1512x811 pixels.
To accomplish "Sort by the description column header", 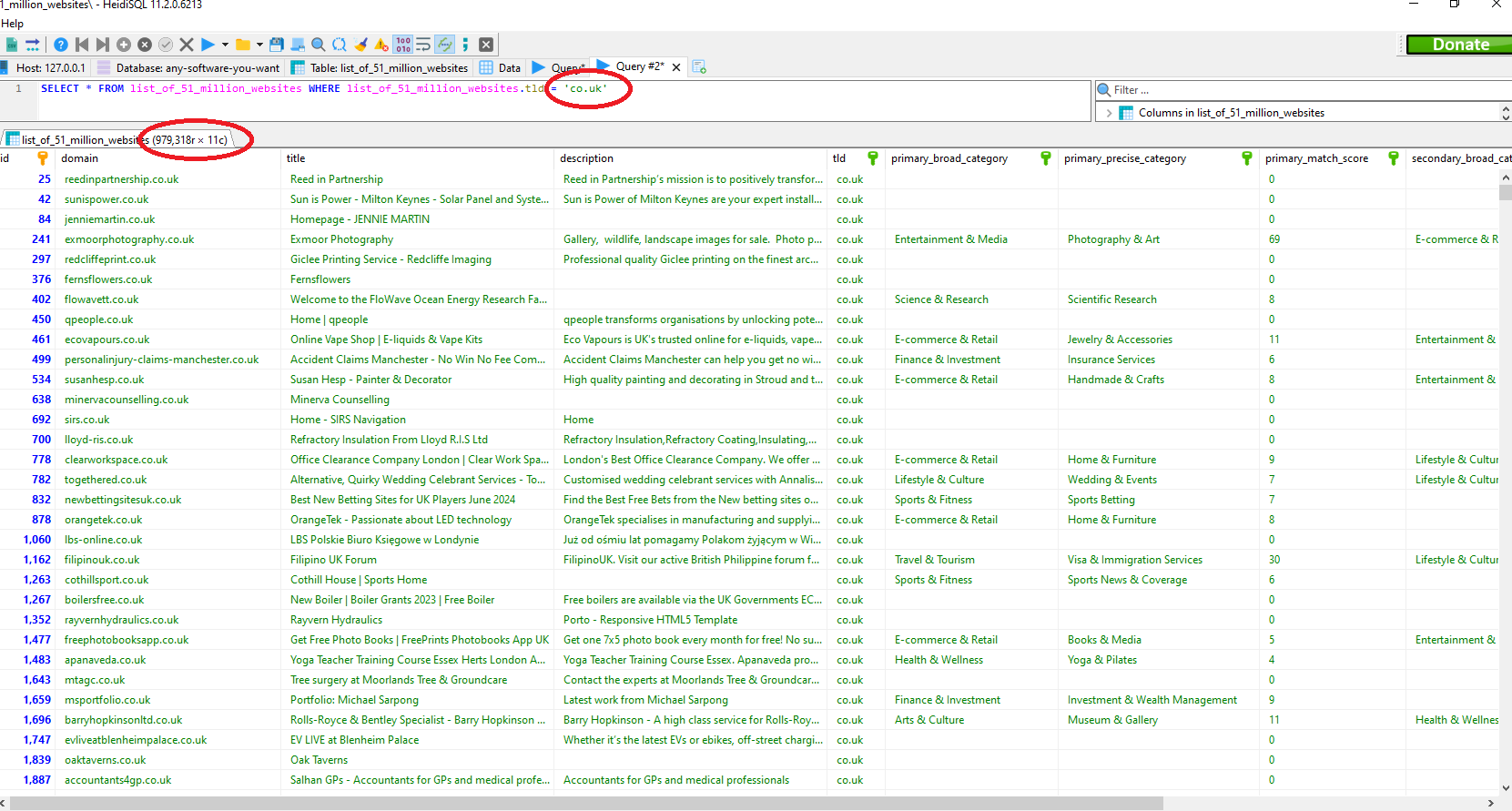I will 690,158.
